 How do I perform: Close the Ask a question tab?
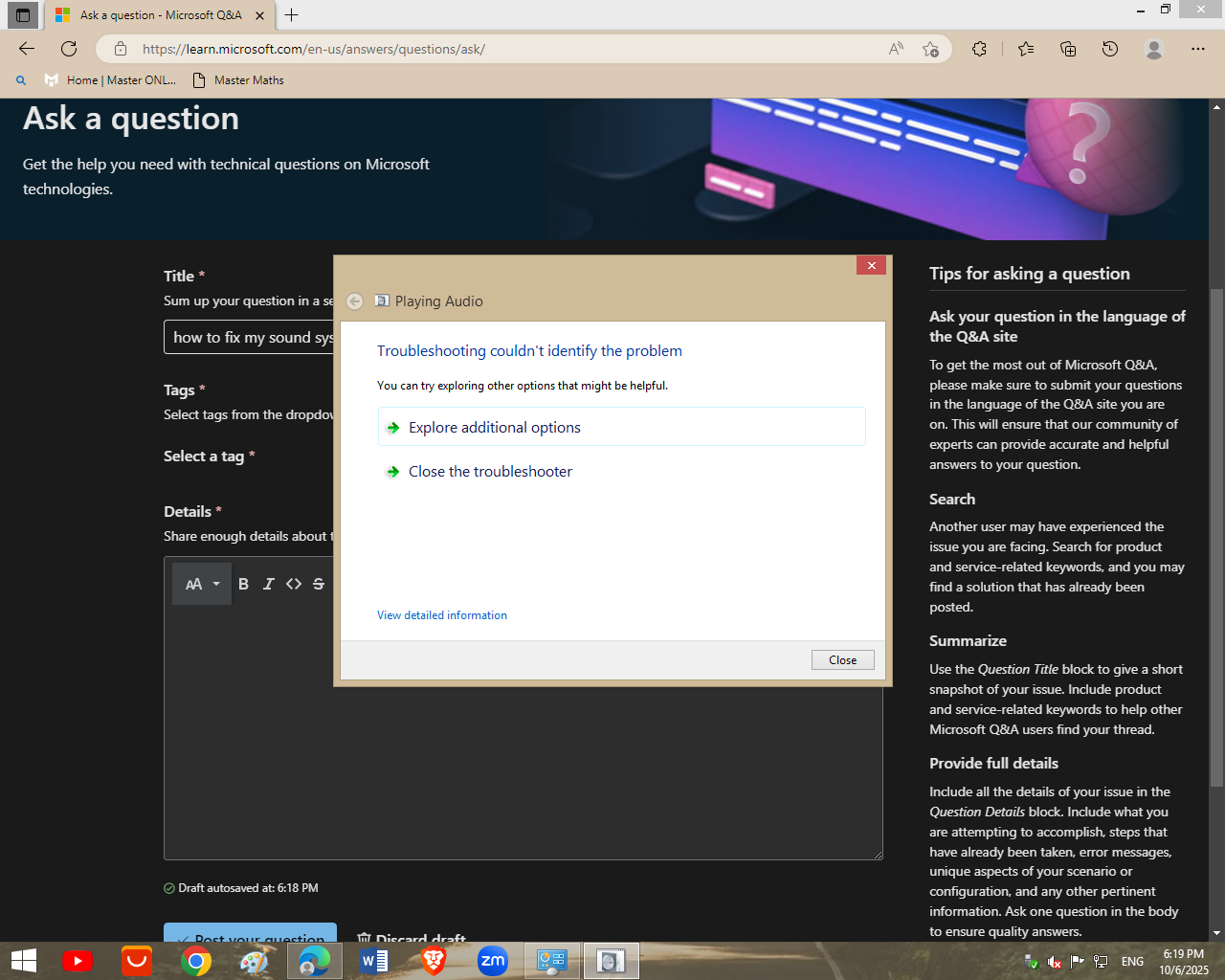[259, 15]
